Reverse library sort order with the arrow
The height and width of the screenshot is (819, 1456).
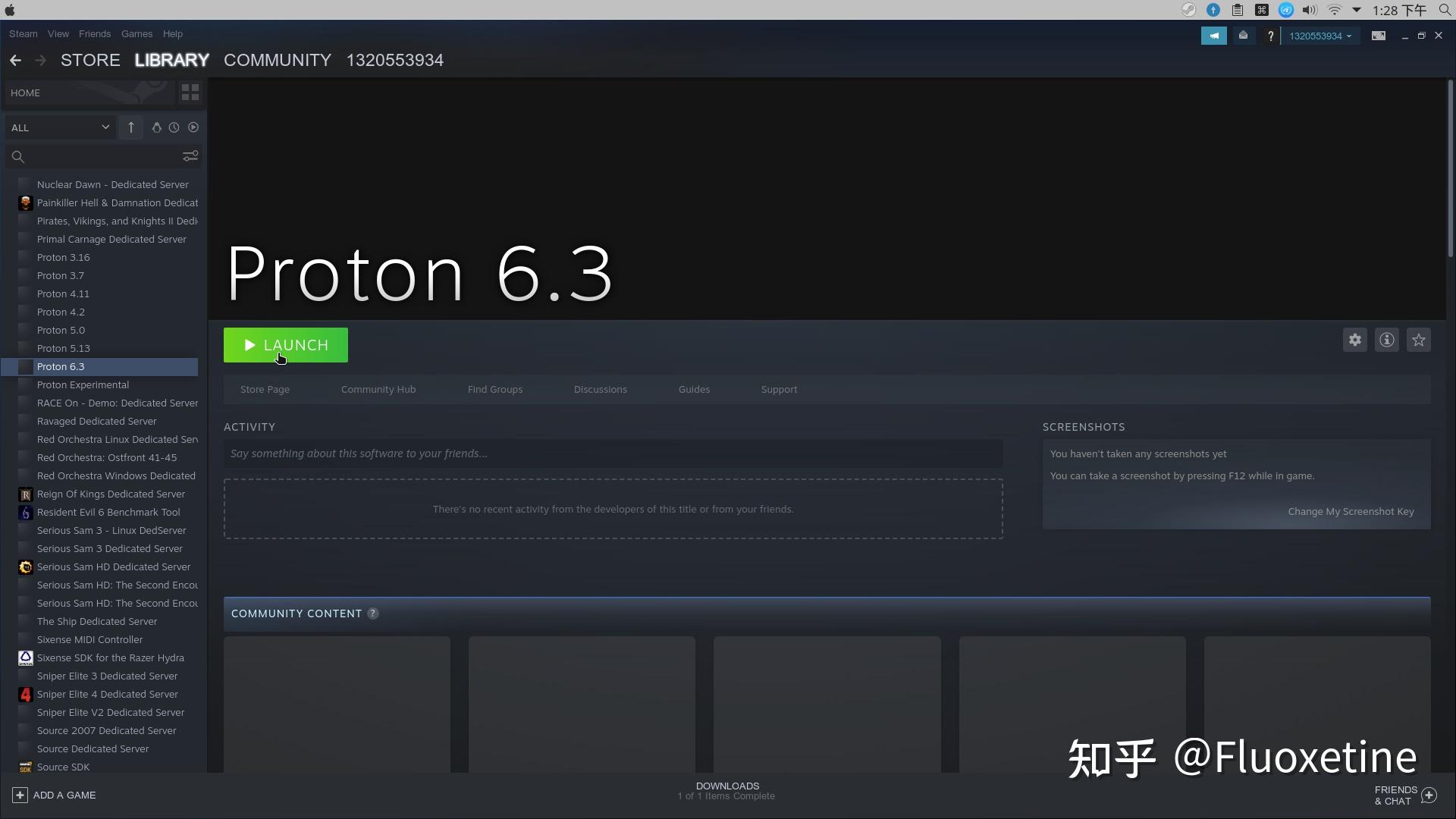[130, 127]
